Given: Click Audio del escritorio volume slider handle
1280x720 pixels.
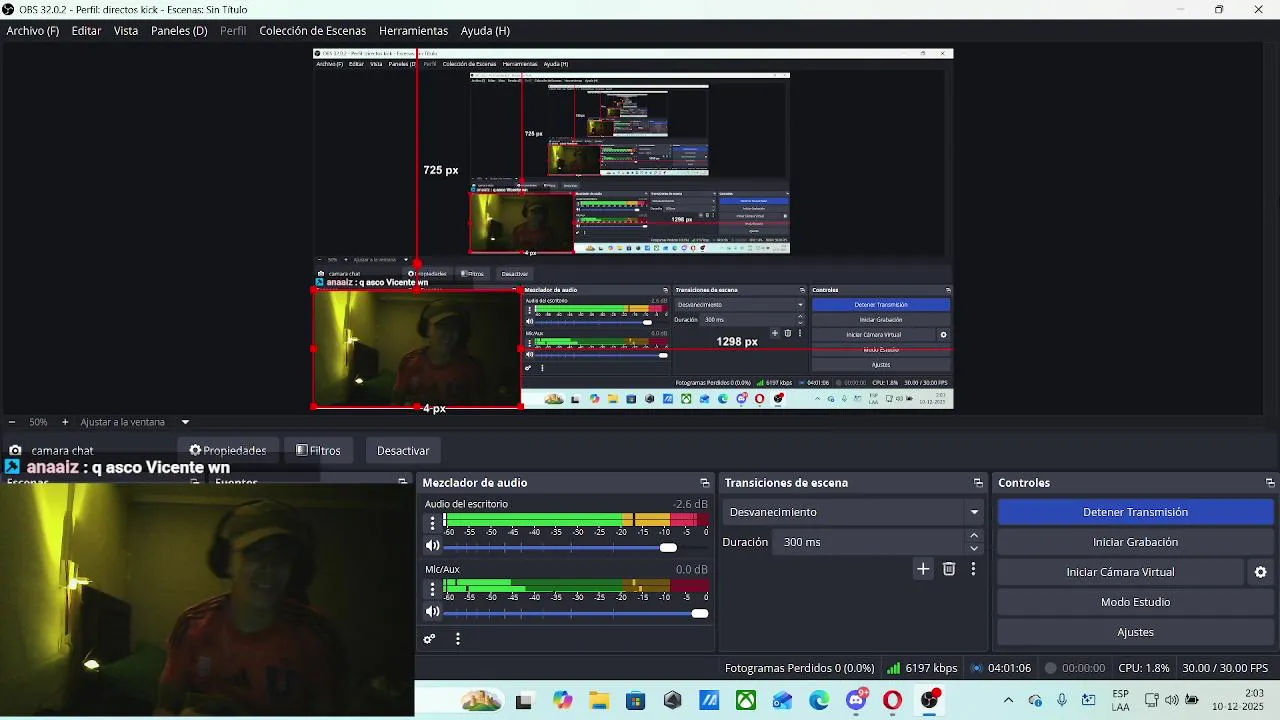Looking at the screenshot, I should pos(668,547).
